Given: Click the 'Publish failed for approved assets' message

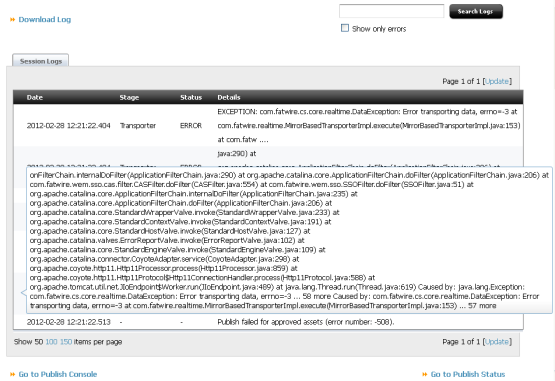Looking at the screenshot, I should (x=305, y=322).
